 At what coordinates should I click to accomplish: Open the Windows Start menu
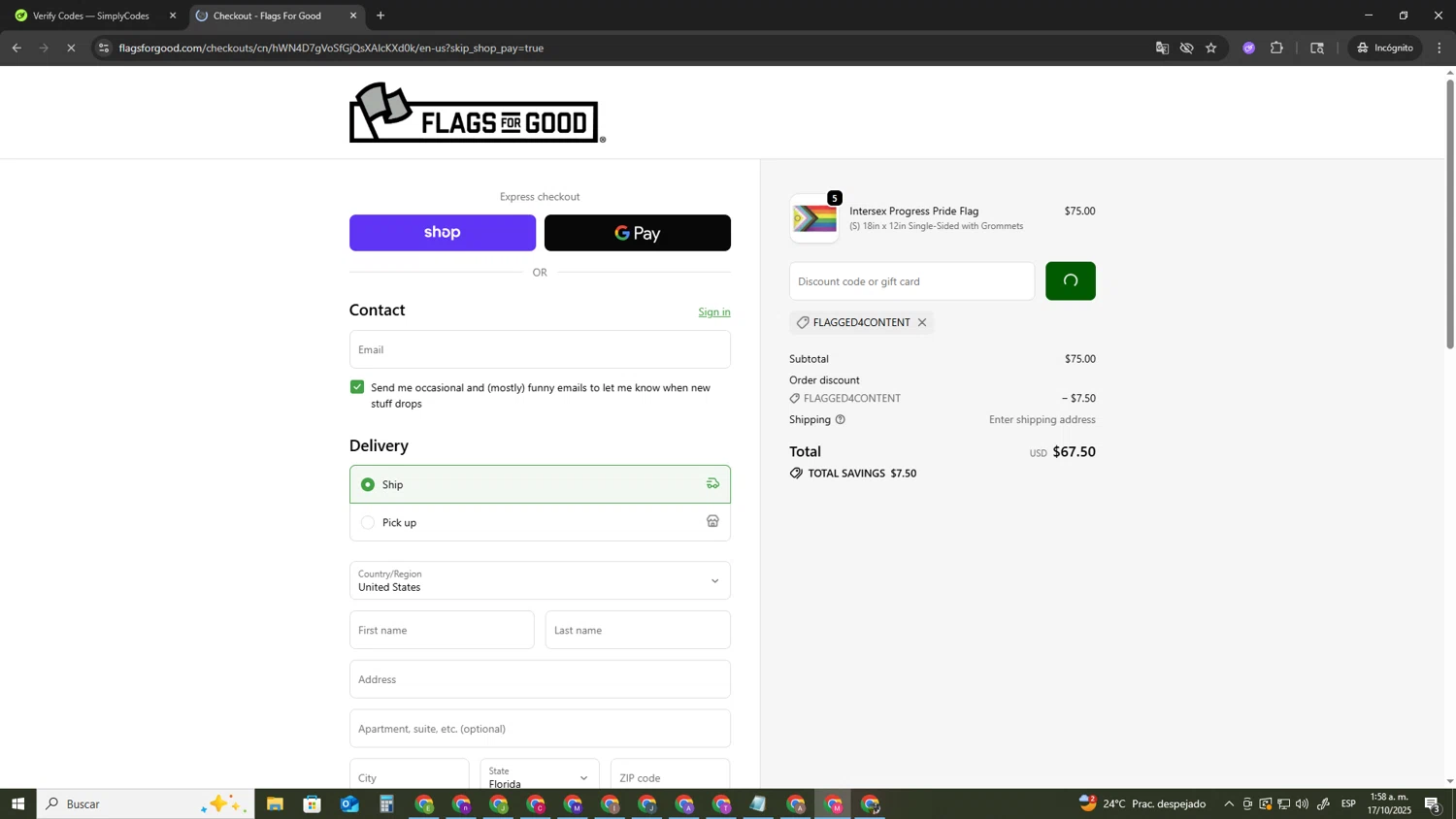pyautogui.click(x=17, y=803)
